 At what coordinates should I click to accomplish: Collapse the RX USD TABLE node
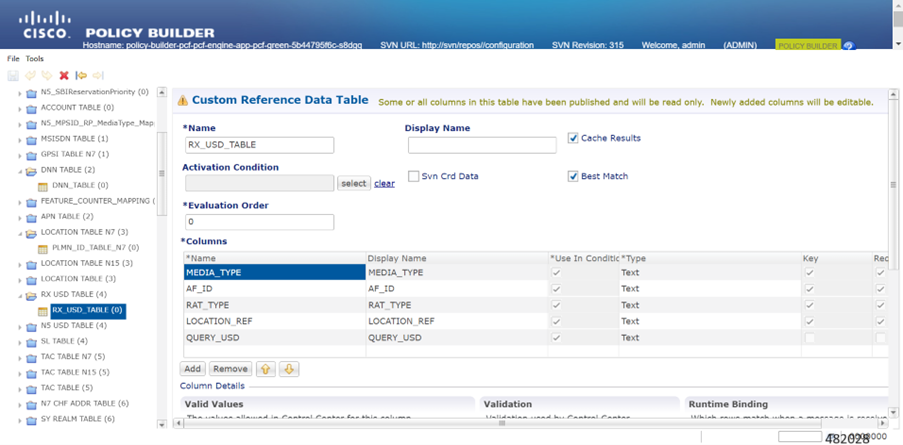(x=20, y=295)
